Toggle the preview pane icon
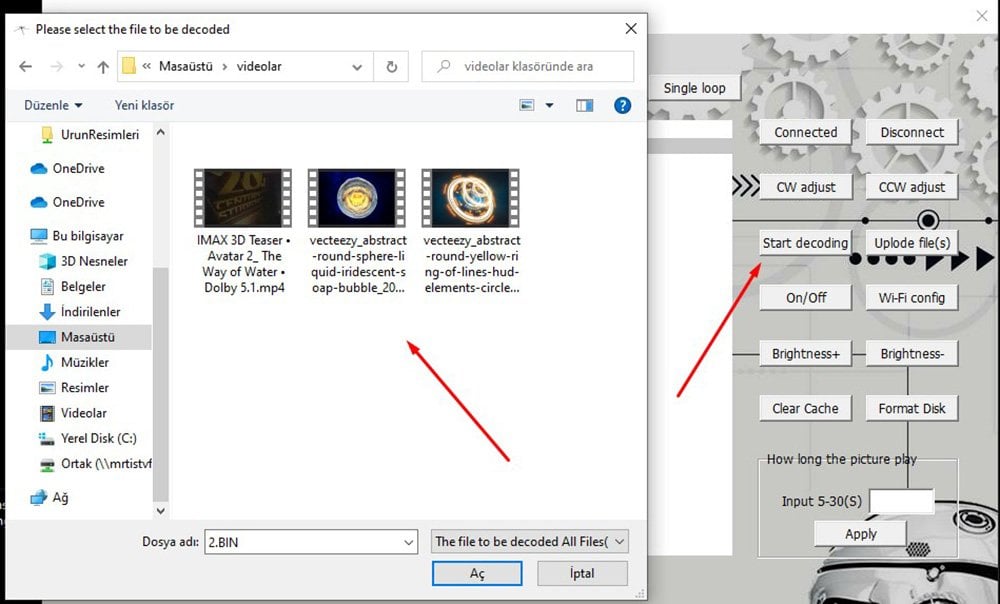This screenshot has width=1000, height=604. pos(585,105)
